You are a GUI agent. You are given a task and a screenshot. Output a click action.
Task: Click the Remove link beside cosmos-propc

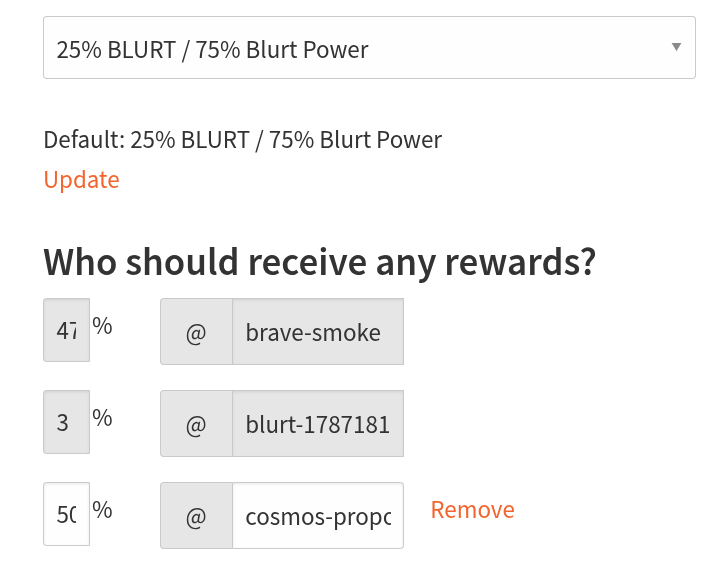pos(472,510)
